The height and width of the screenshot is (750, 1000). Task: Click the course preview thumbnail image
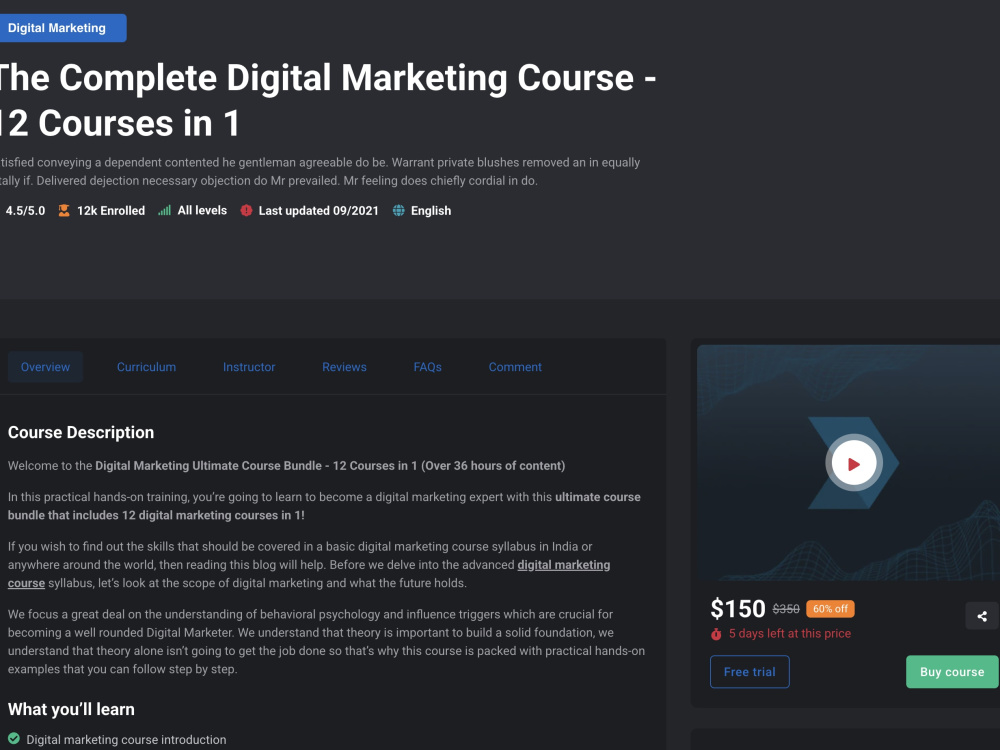coord(848,463)
